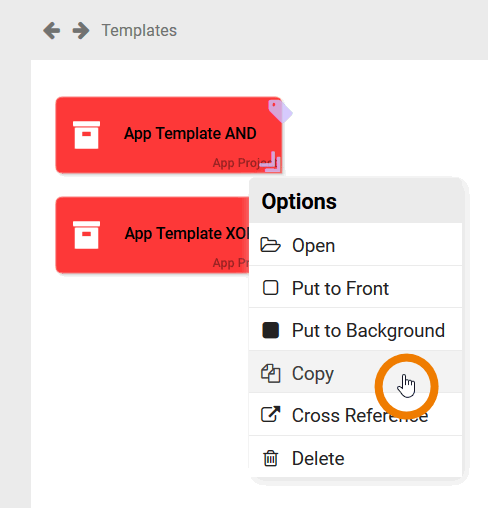Click the Templates breadcrumb label

(139, 31)
